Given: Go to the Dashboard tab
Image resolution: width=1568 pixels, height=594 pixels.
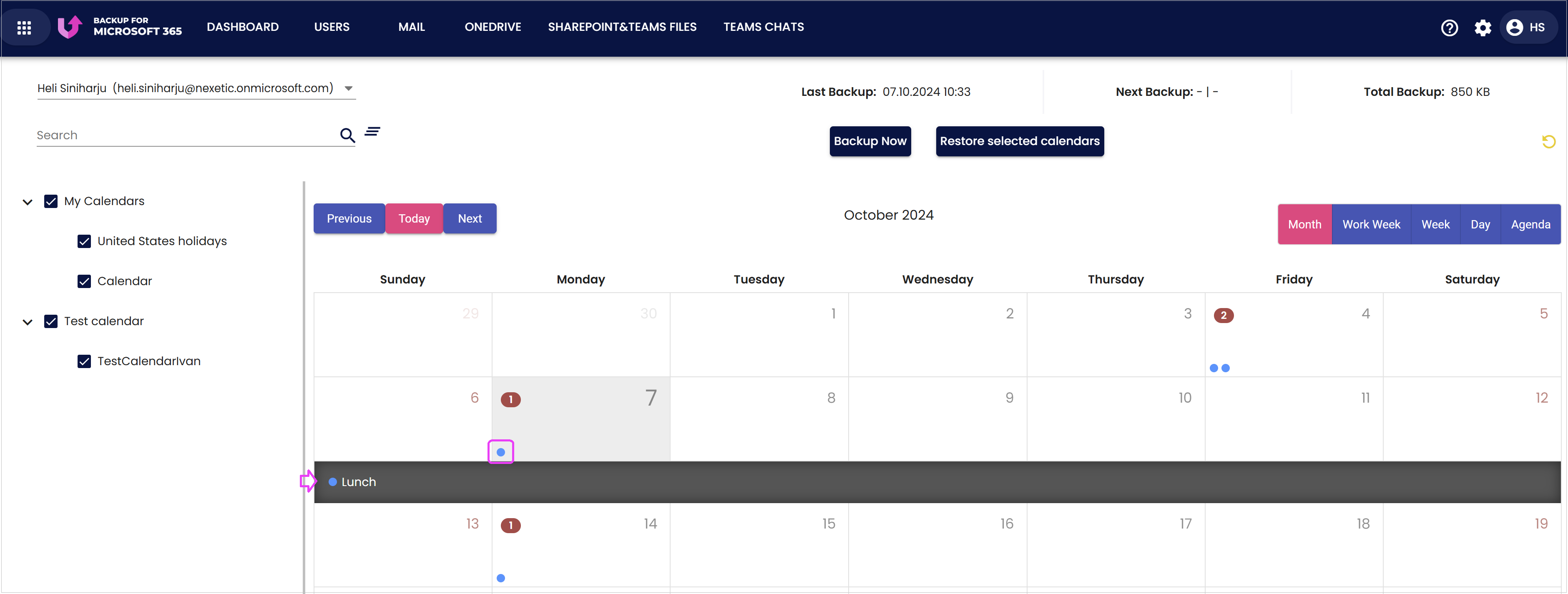Looking at the screenshot, I should pyautogui.click(x=243, y=27).
